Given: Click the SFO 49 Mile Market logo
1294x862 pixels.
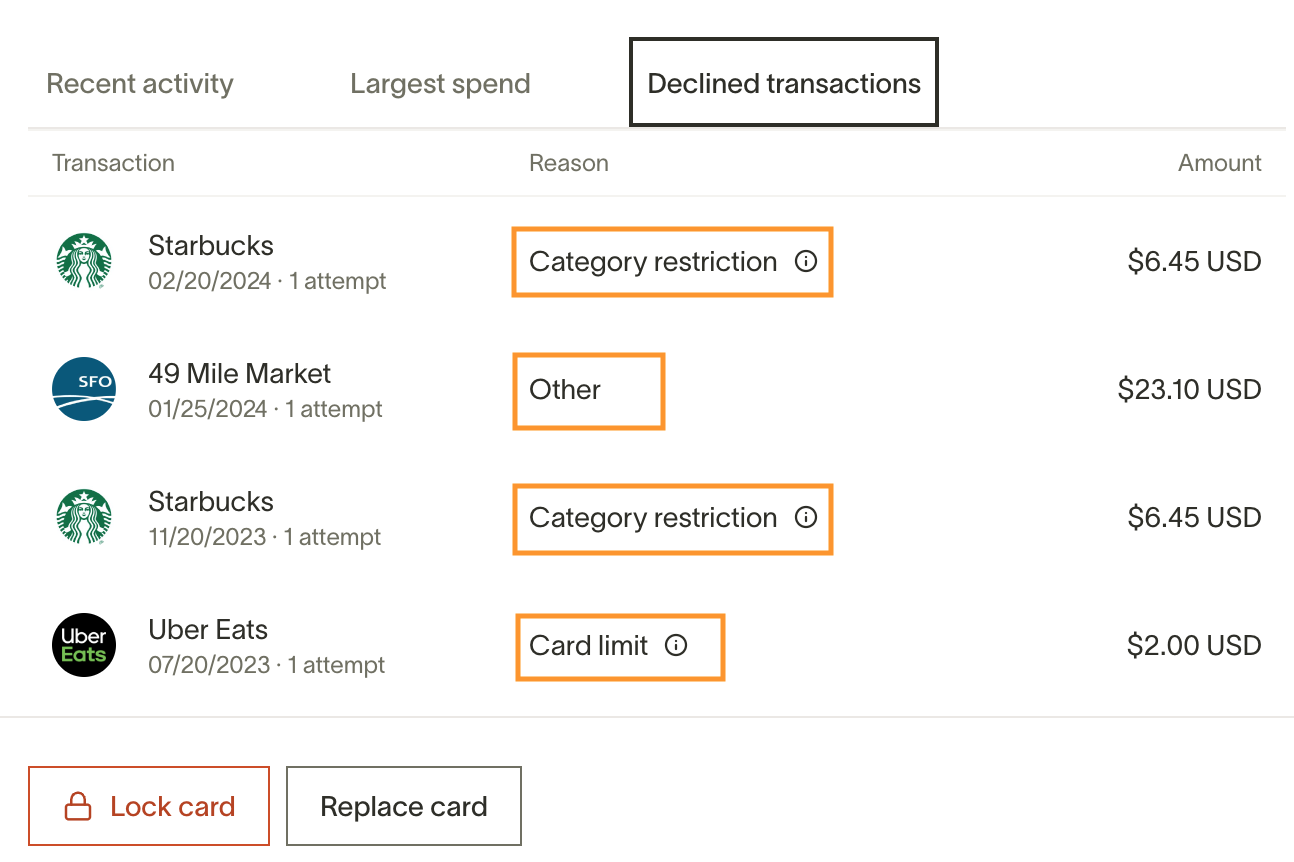Looking at the screenshot, I should [x=84, y=390].
